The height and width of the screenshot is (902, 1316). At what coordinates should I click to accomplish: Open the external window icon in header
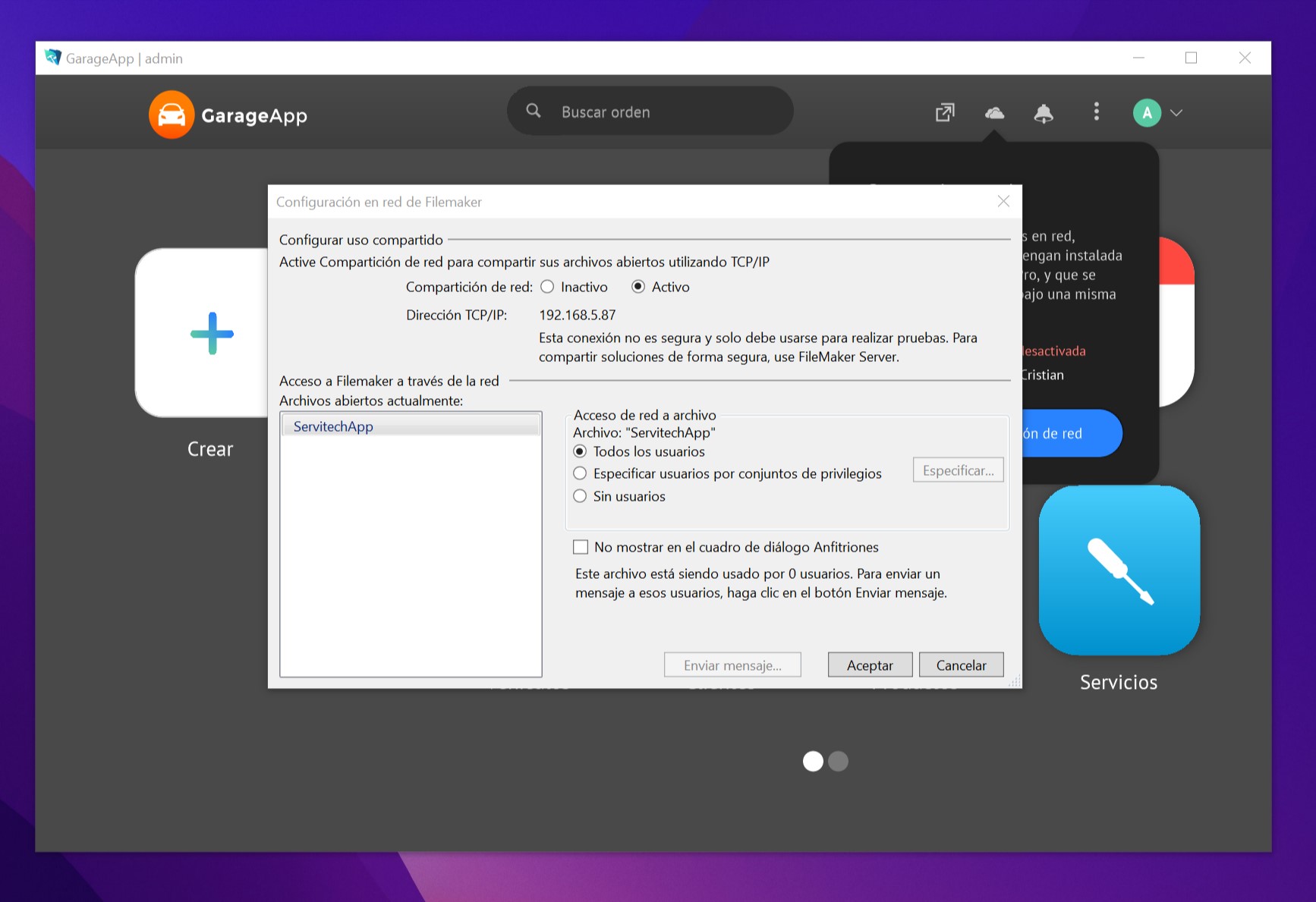pyautogui.click(x=945, y=112)
